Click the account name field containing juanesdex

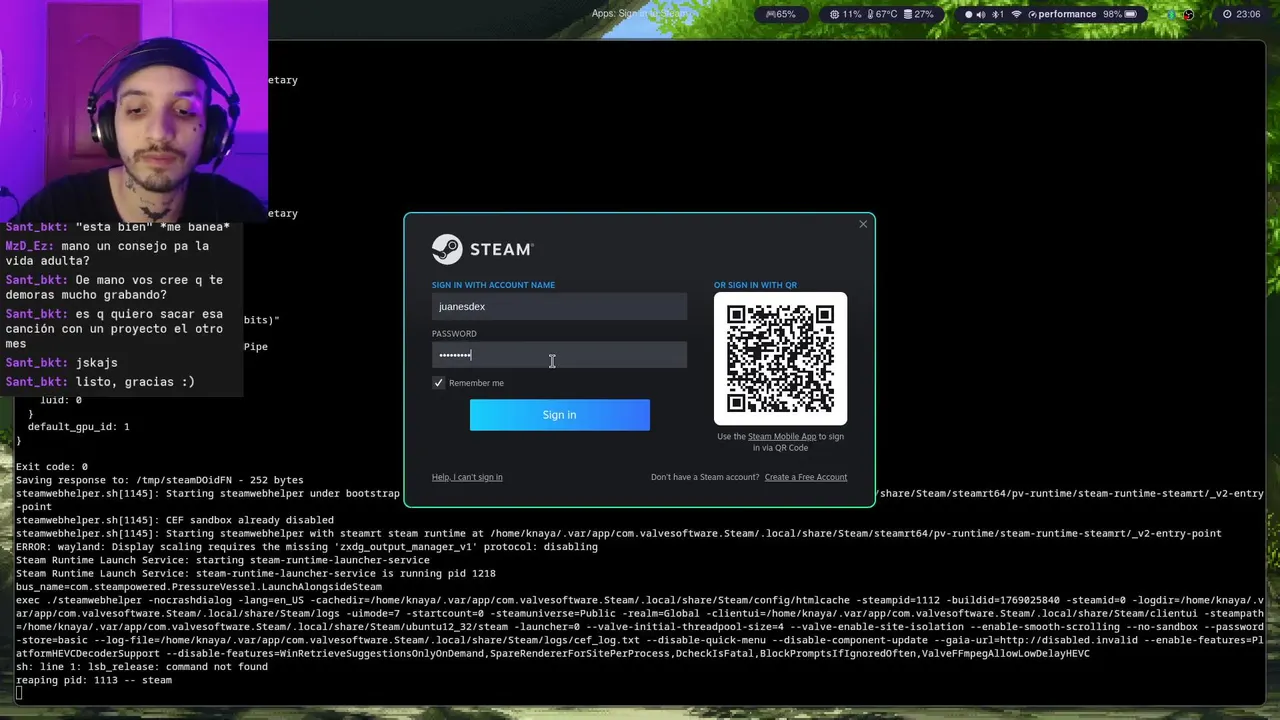559,307
